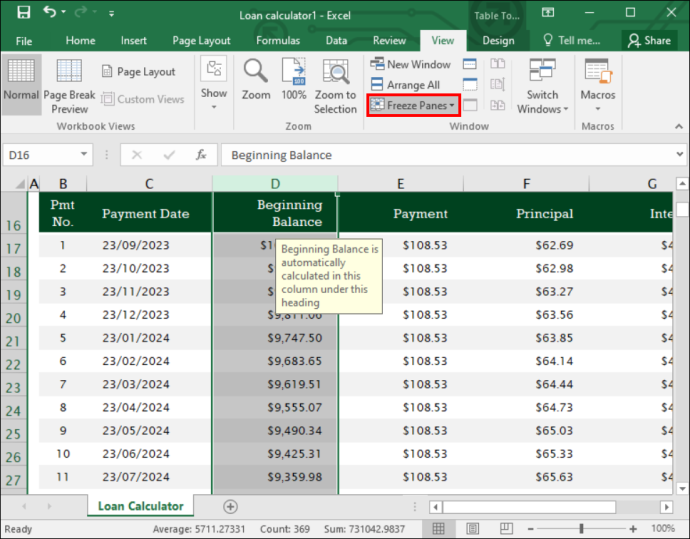This screenshot has width=690, height=539.
Task: Click the zoom slider handle in status bar
Action: (x=581, y=528)
